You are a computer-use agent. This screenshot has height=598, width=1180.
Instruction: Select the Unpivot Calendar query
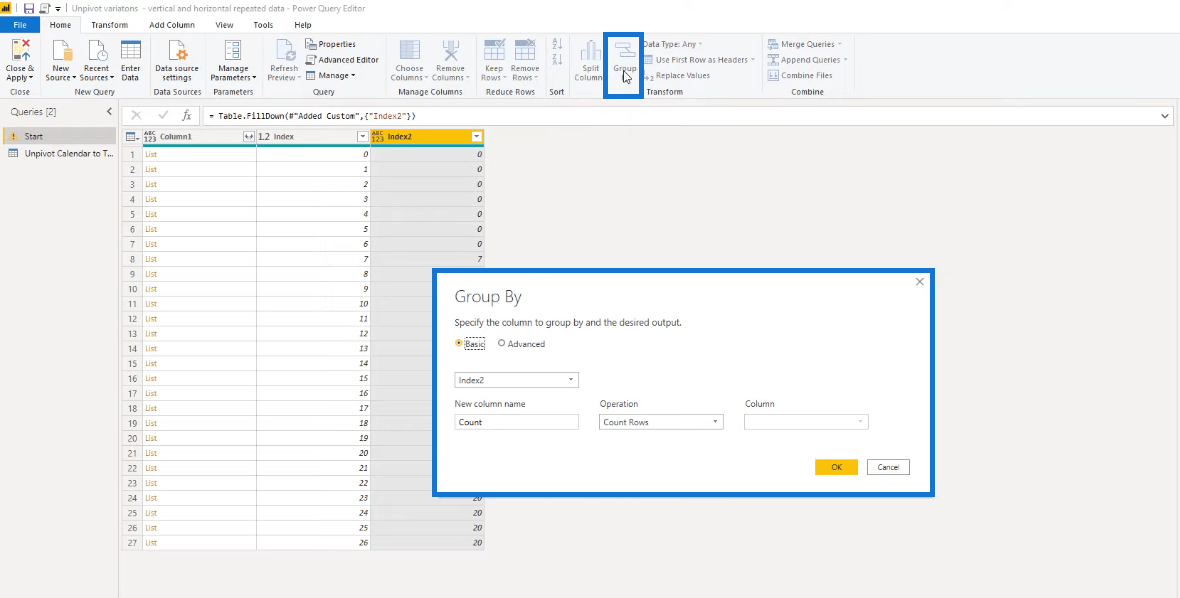[x=59, y=153]
